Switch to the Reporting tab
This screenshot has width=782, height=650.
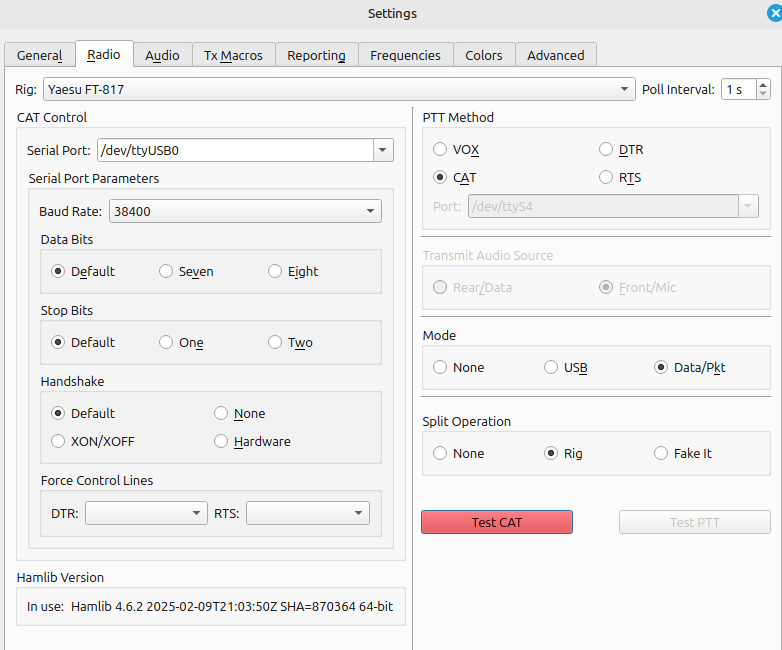[316, 55]
